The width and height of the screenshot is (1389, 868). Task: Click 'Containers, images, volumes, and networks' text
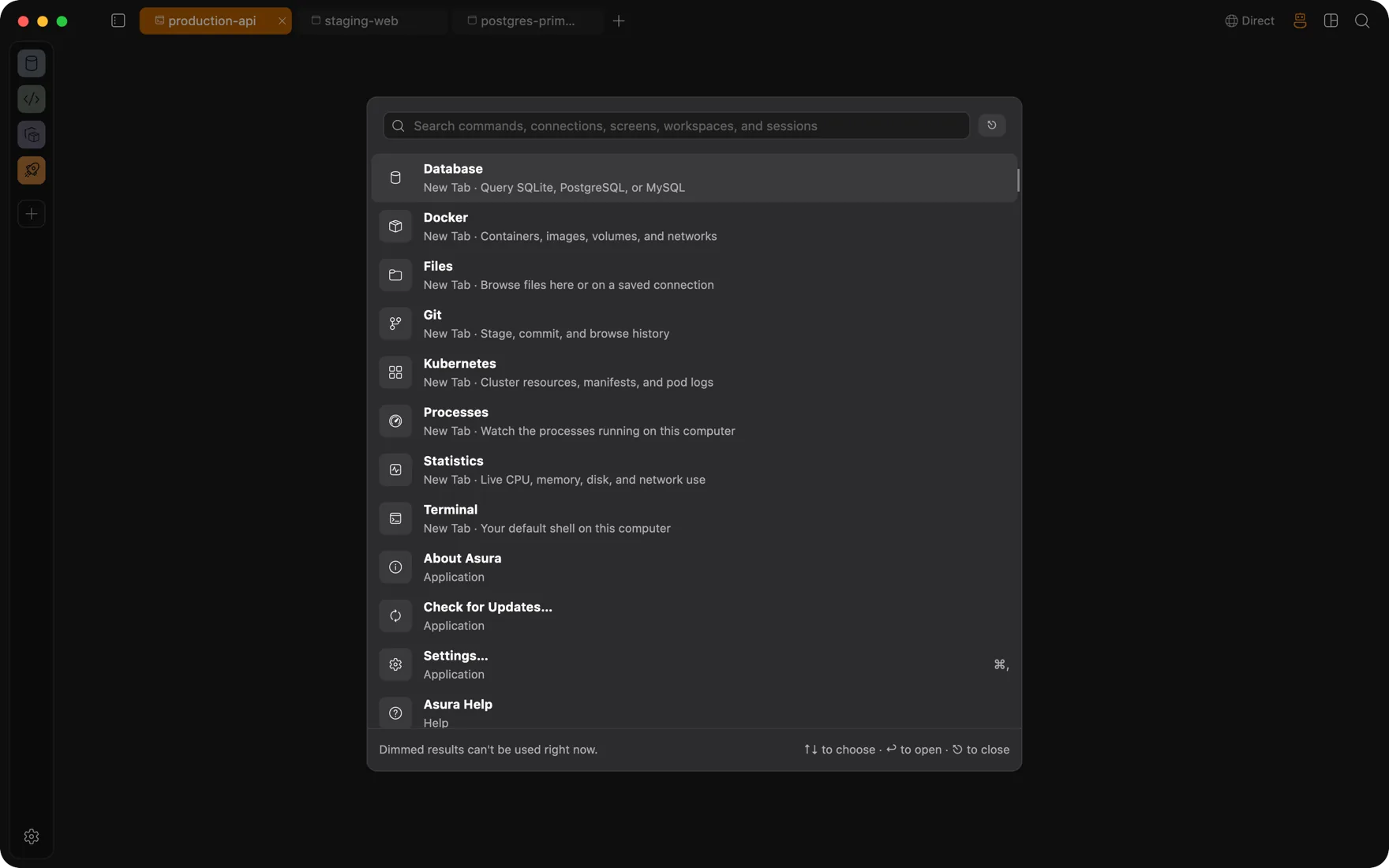[598, 236]
